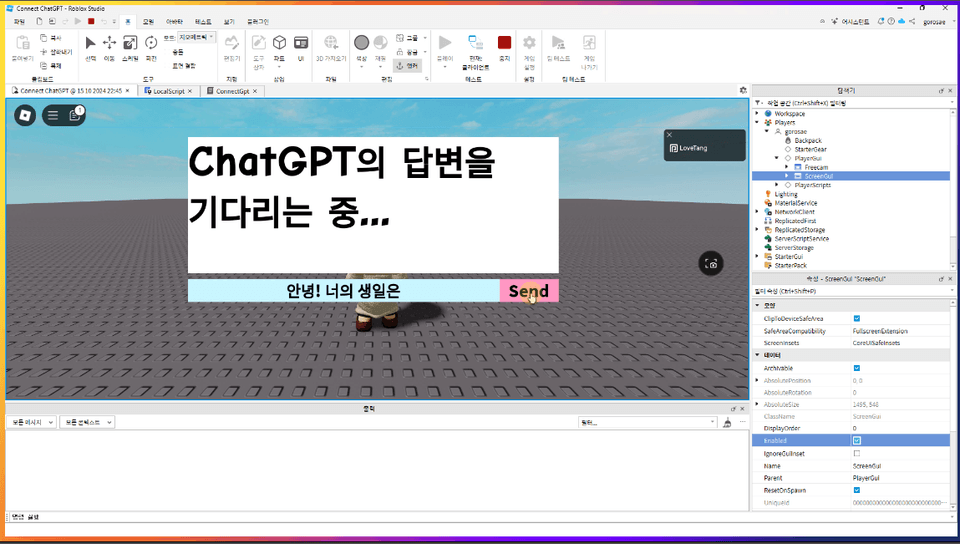960x544 pixels.
Task: Open the gray Color circle picker
Action: pyautogui.click(x=361, y=42)
